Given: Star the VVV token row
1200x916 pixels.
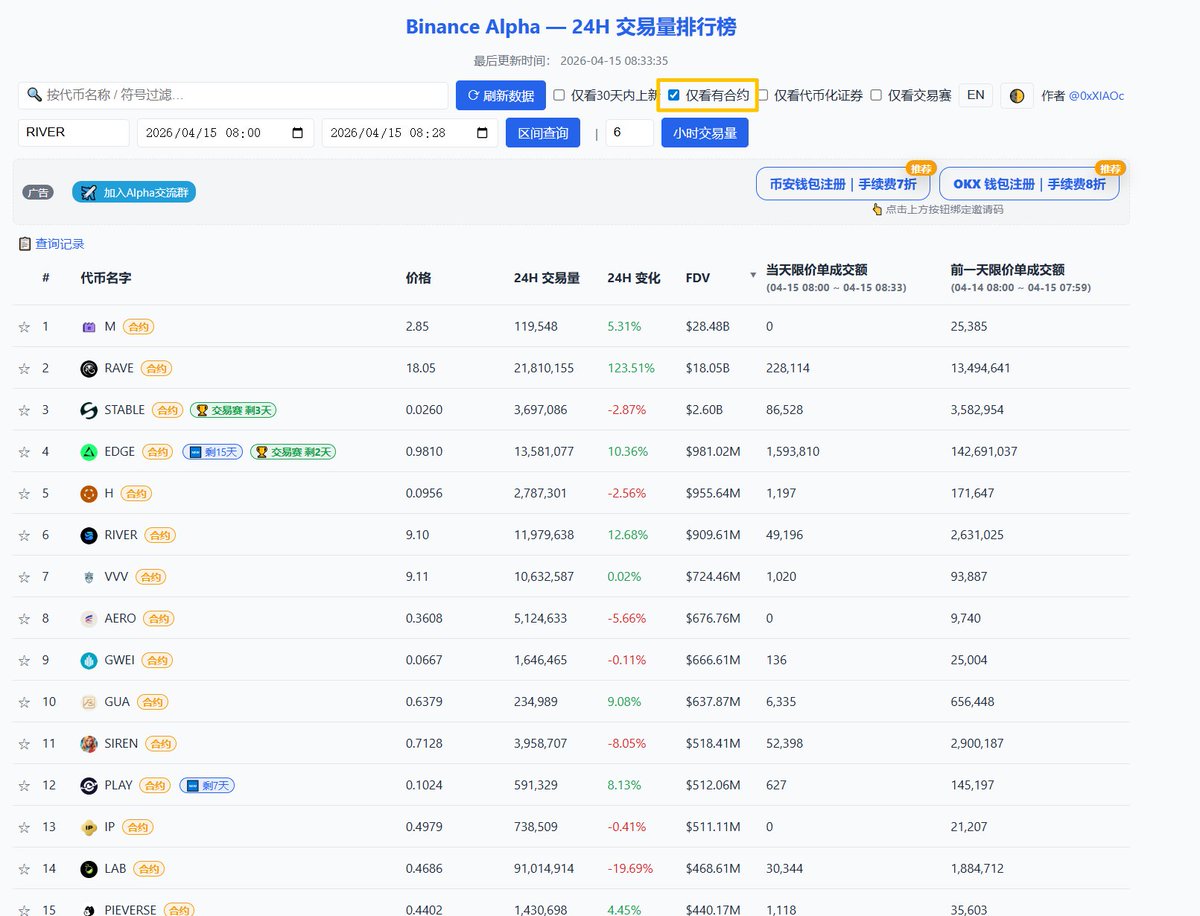Looking at the screenshot, I should [24, 577].
